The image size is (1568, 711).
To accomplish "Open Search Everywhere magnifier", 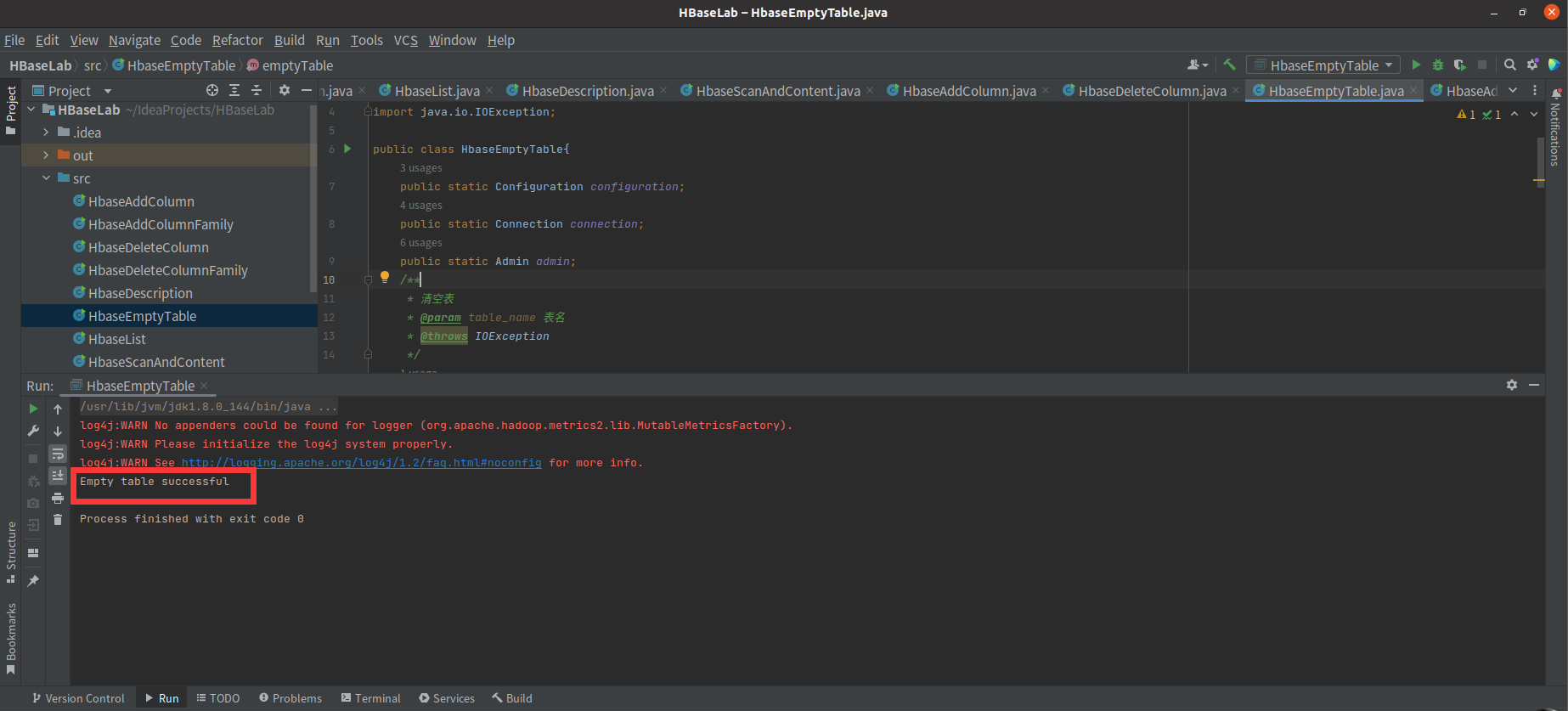I will 1510,65.
